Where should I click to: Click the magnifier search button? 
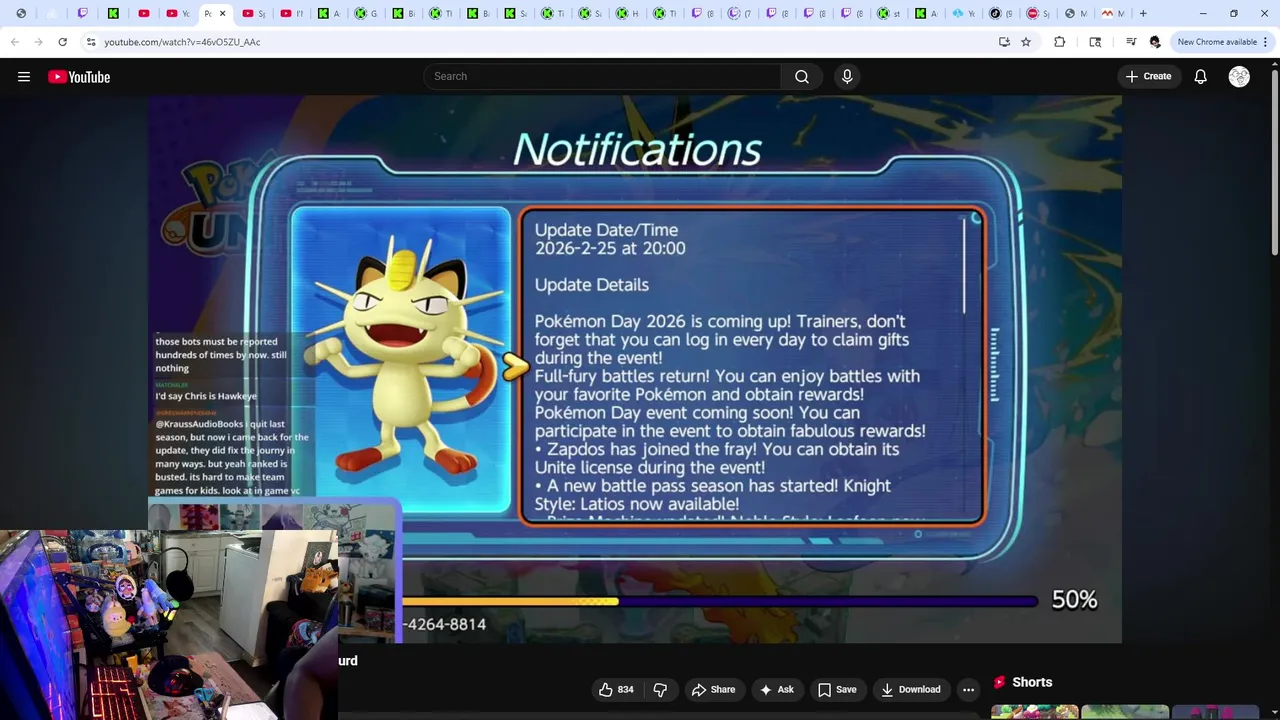[802, 76]
